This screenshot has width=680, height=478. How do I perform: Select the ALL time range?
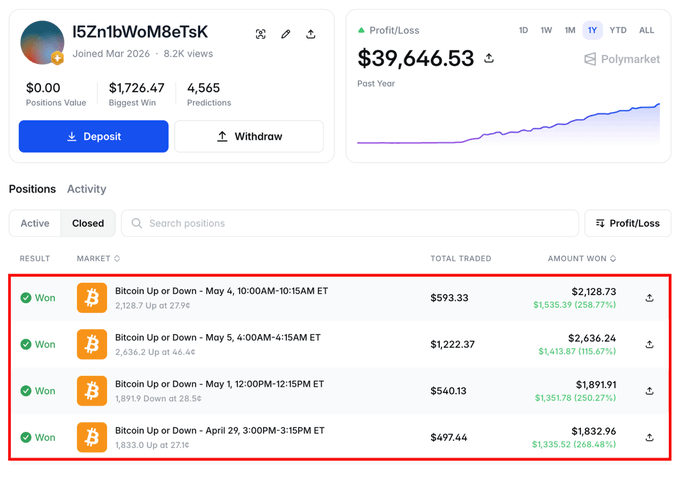click(646, 30)
